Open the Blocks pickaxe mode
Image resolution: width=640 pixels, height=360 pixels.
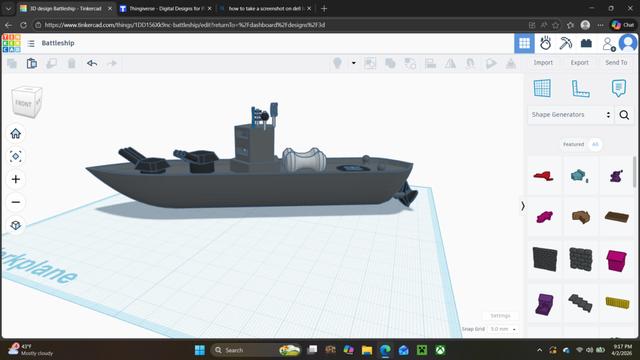pos(566,43)
